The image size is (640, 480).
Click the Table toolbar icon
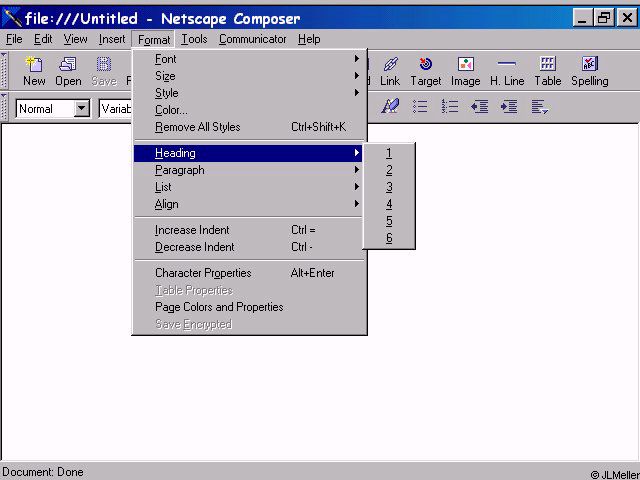pos(548,71)
